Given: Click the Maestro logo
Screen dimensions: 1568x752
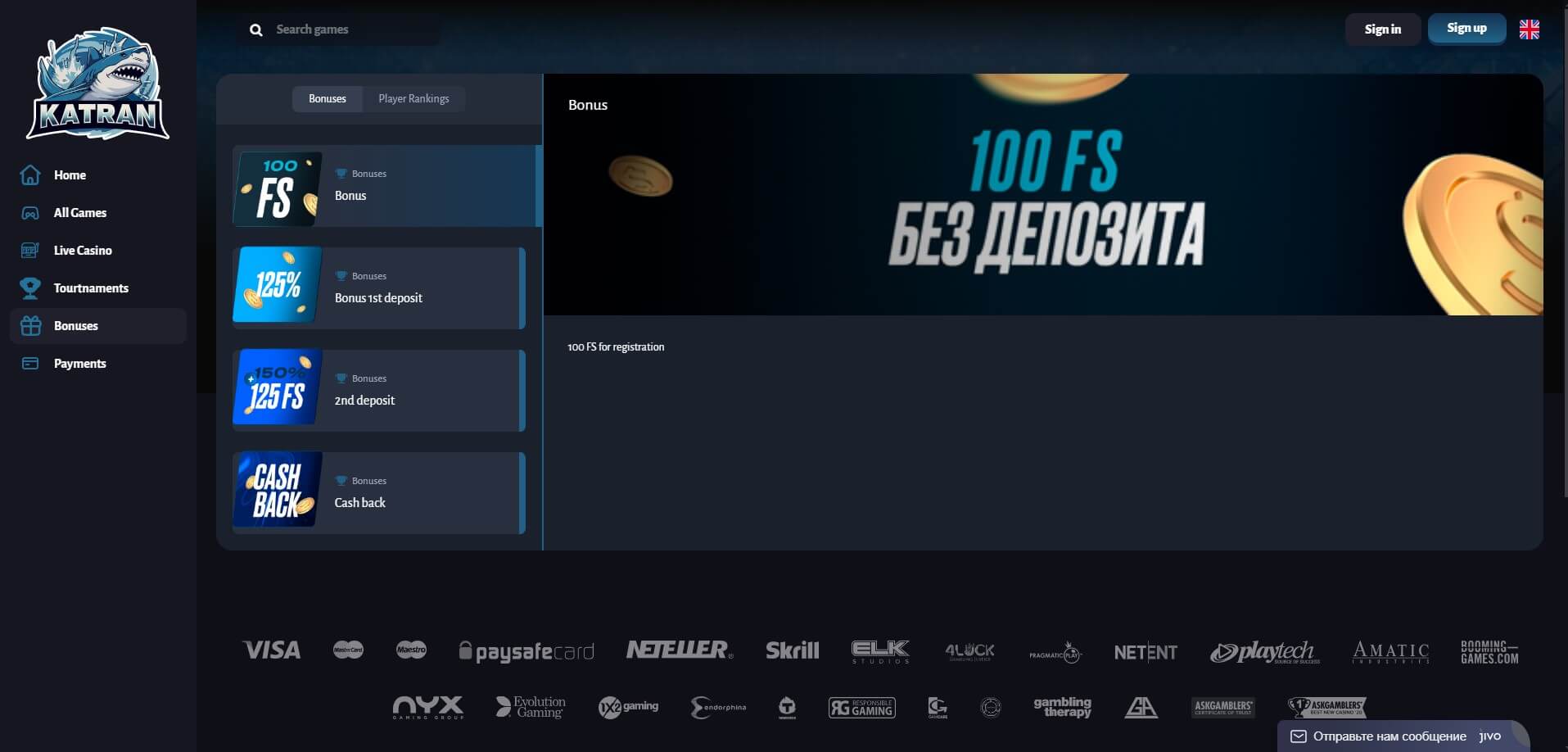Looking at the screenshot, I should tap(411, 650).
